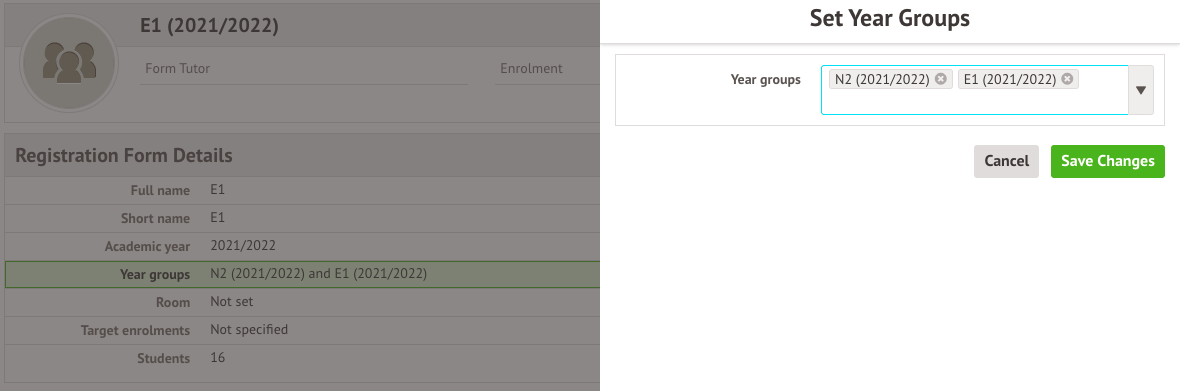Click the E1 (2021/2022) page heading

point(209,26)
